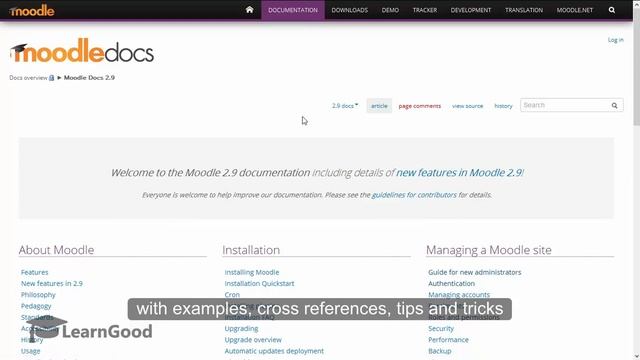The image size is (640, 360).
Task: Open the Authentication link
Action: click(x=451, y=283)
